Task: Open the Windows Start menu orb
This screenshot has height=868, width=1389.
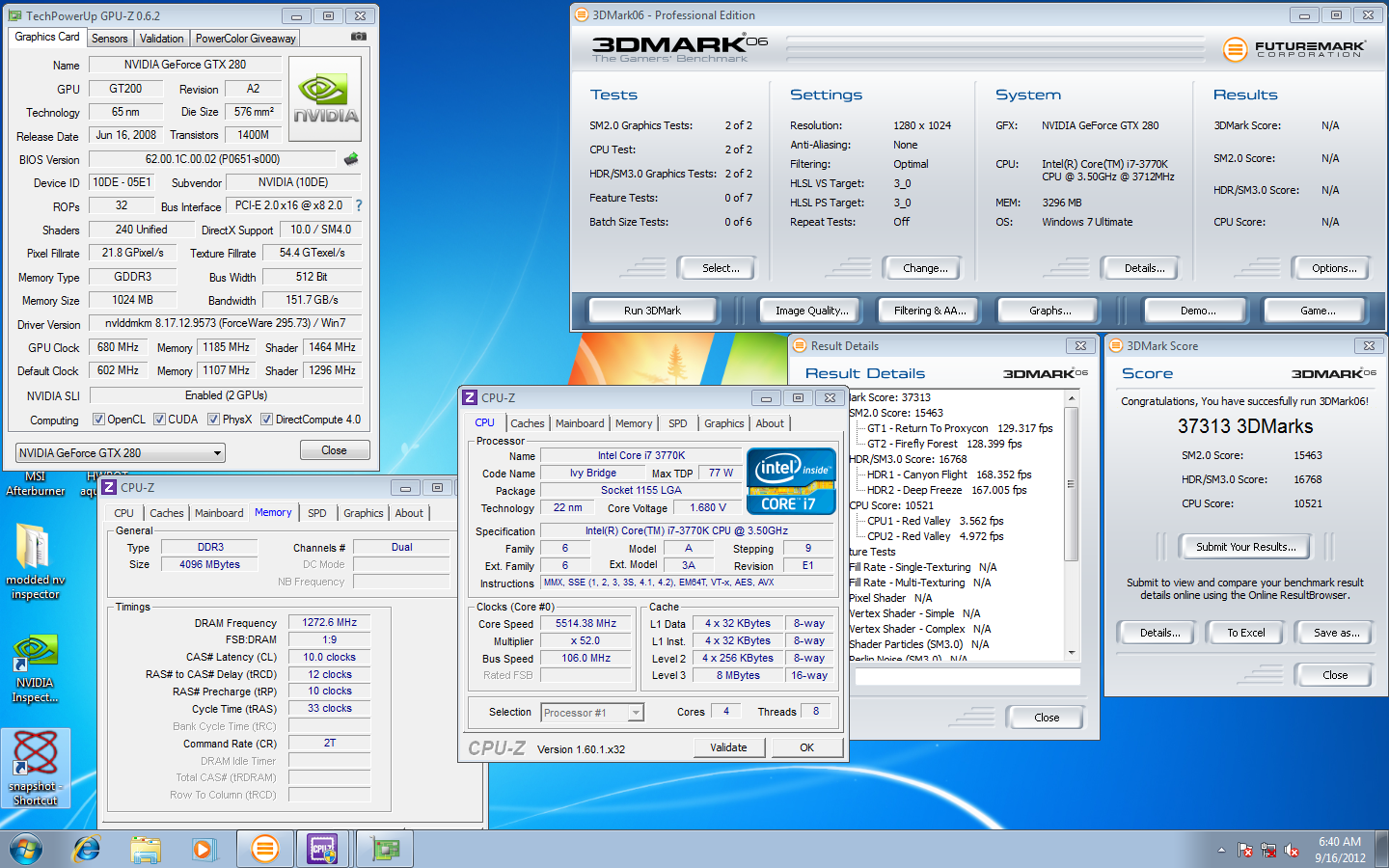Action: tap(26, 849)
